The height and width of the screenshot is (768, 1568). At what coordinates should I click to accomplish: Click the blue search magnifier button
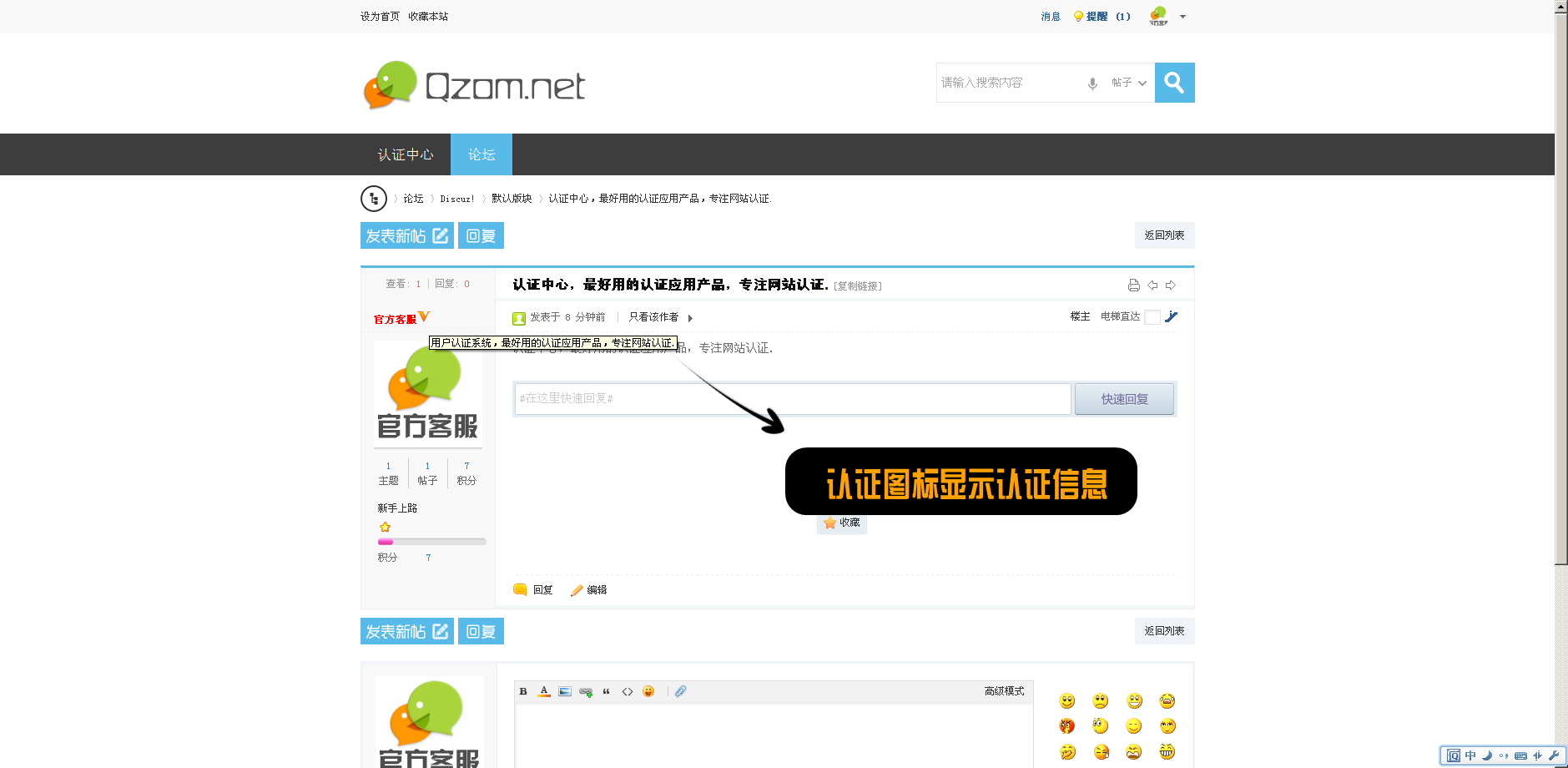(x=1174, y=83)
